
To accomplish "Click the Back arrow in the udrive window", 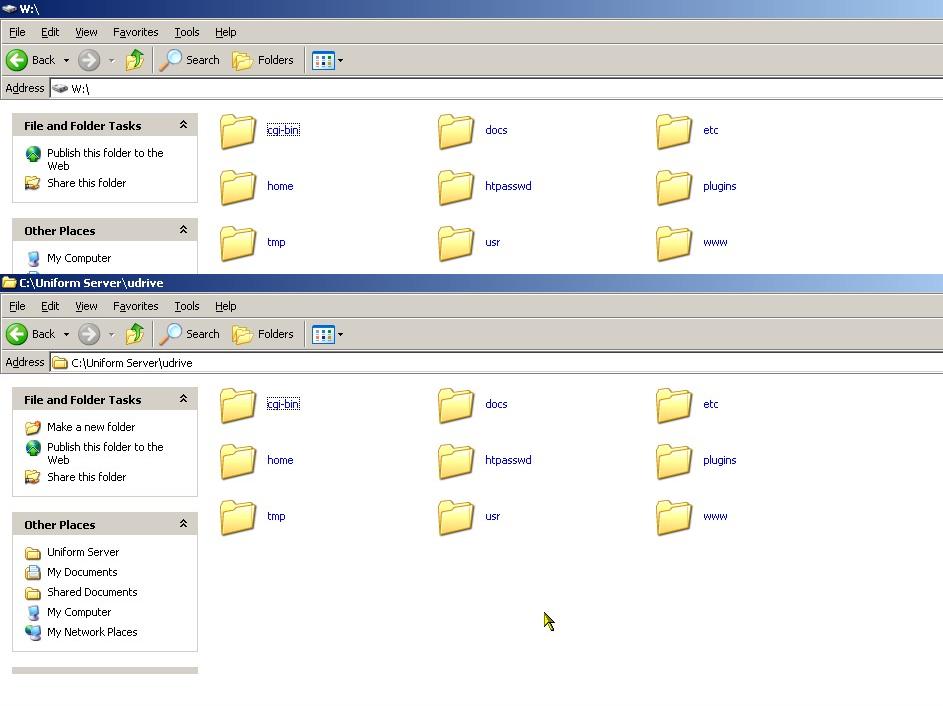I will click(17, 334).
